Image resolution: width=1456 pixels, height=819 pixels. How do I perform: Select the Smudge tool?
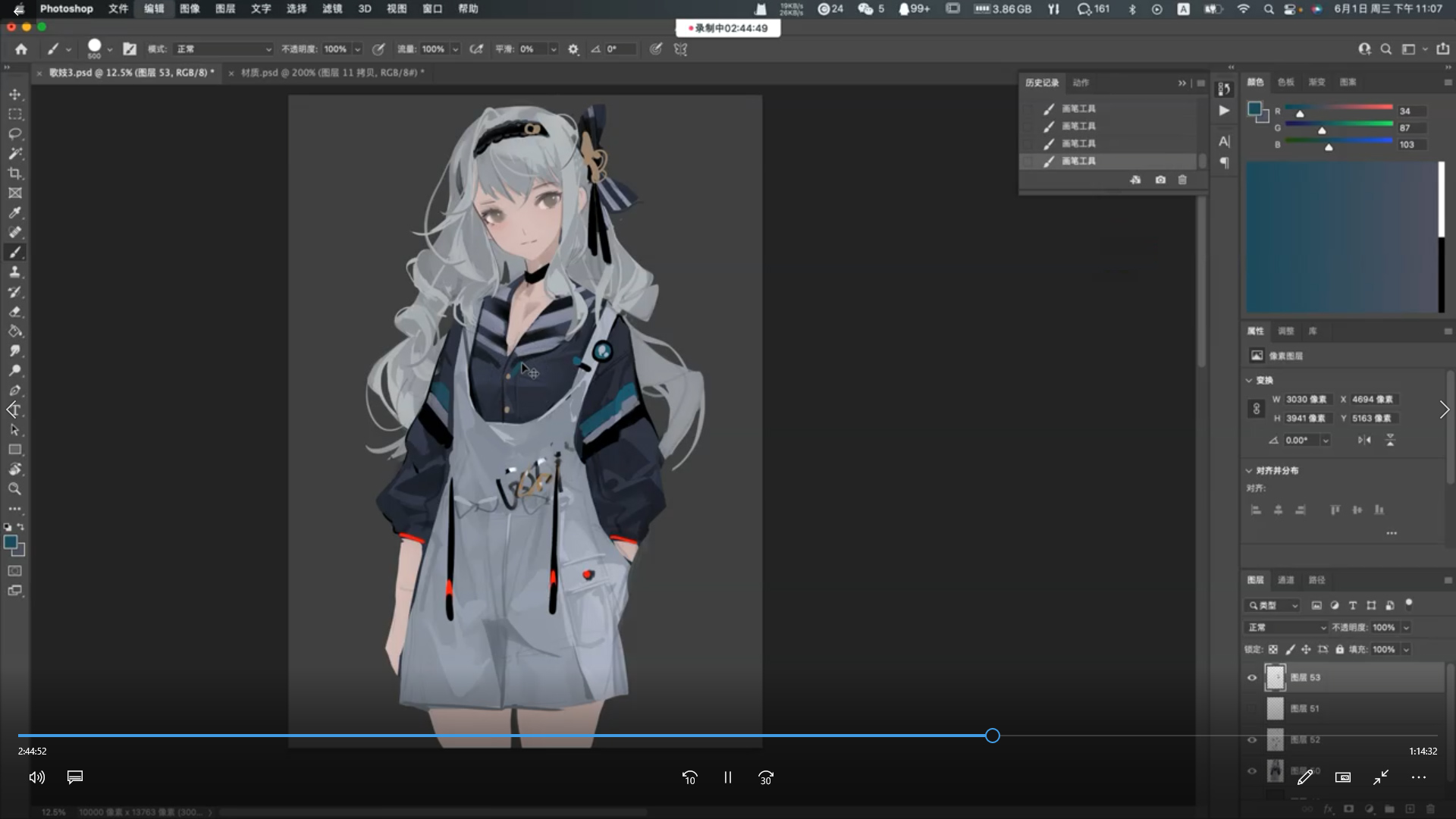pos(14,351)
